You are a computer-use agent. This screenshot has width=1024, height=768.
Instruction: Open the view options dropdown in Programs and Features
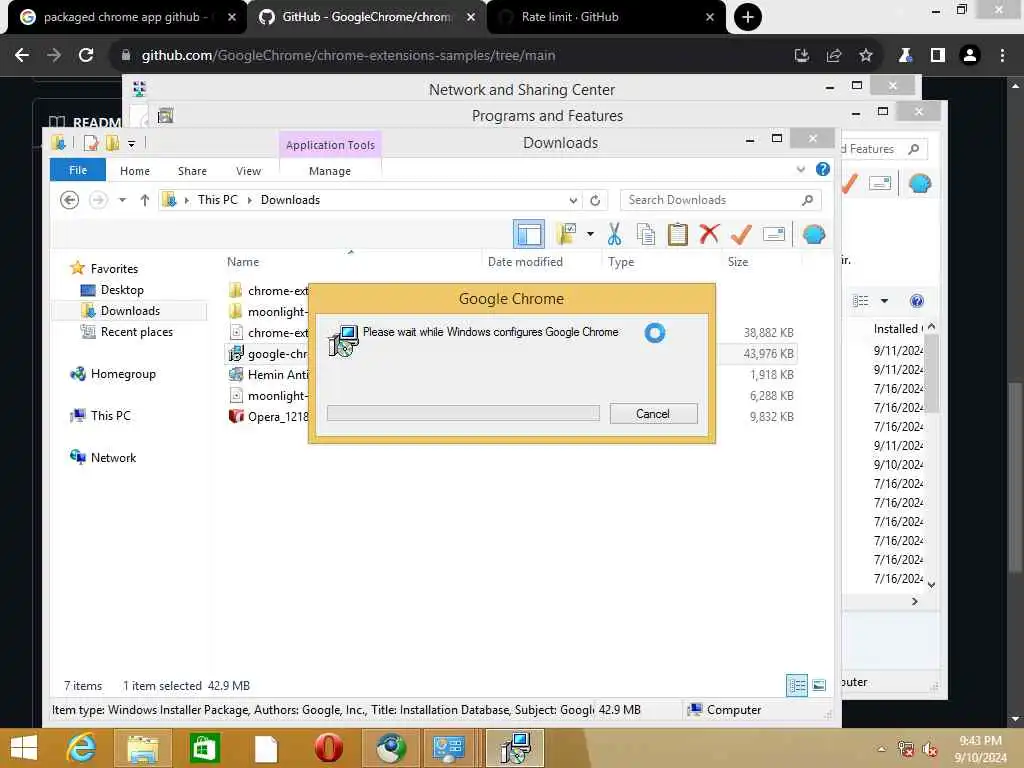click(x=884, y=300)
